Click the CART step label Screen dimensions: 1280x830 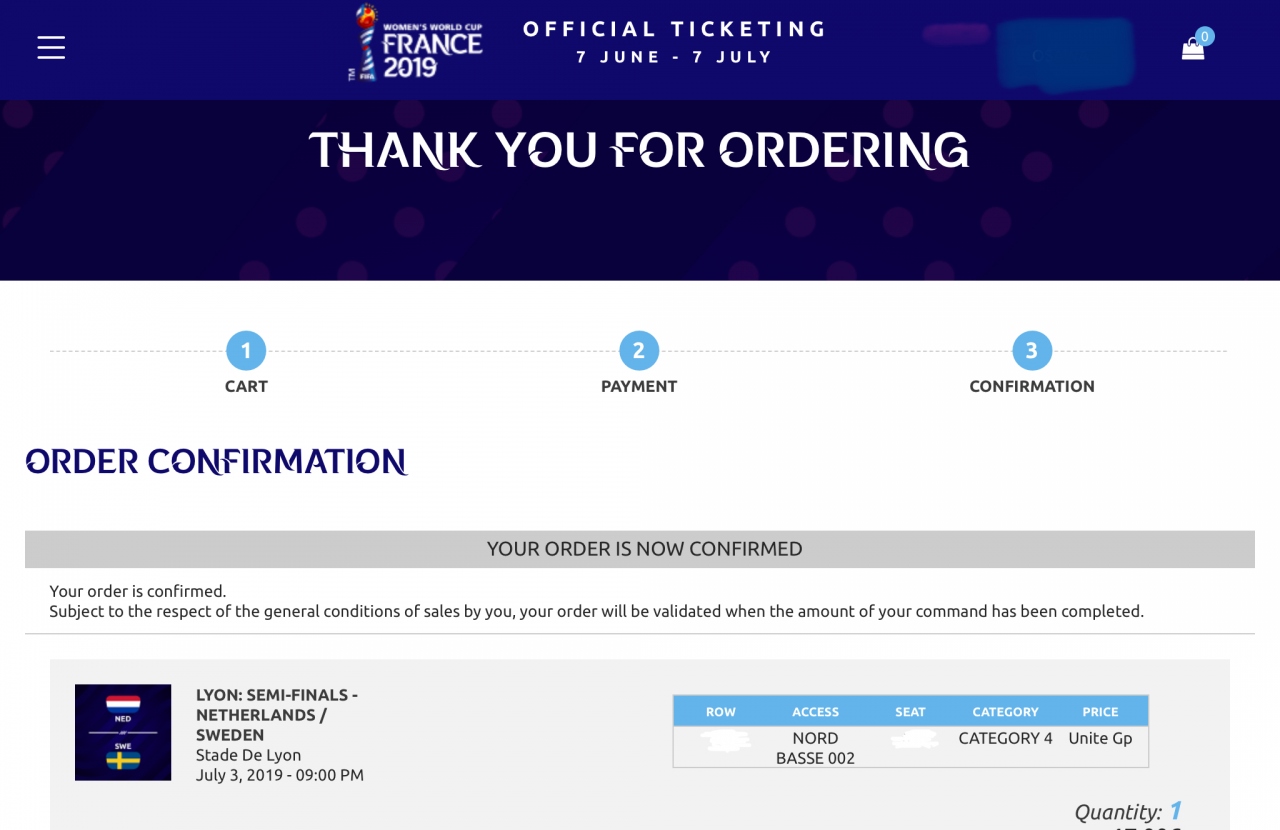[x=246, y=386]
